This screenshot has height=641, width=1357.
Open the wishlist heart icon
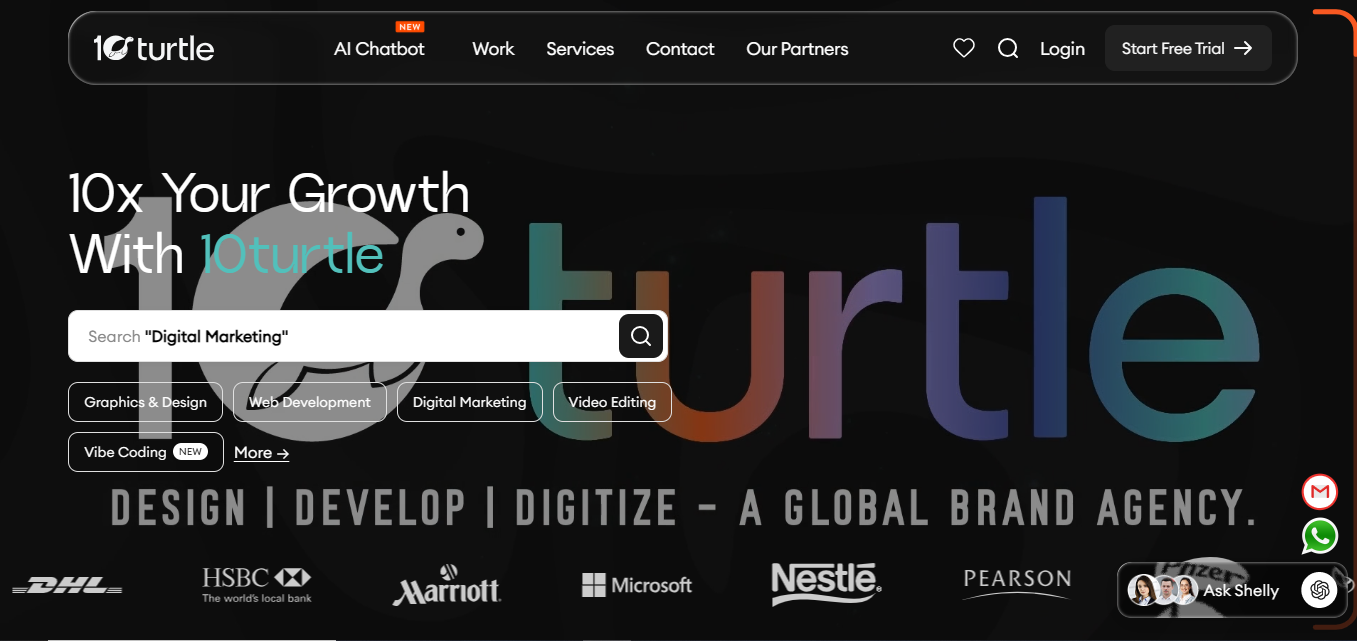[x=964, y=48]
